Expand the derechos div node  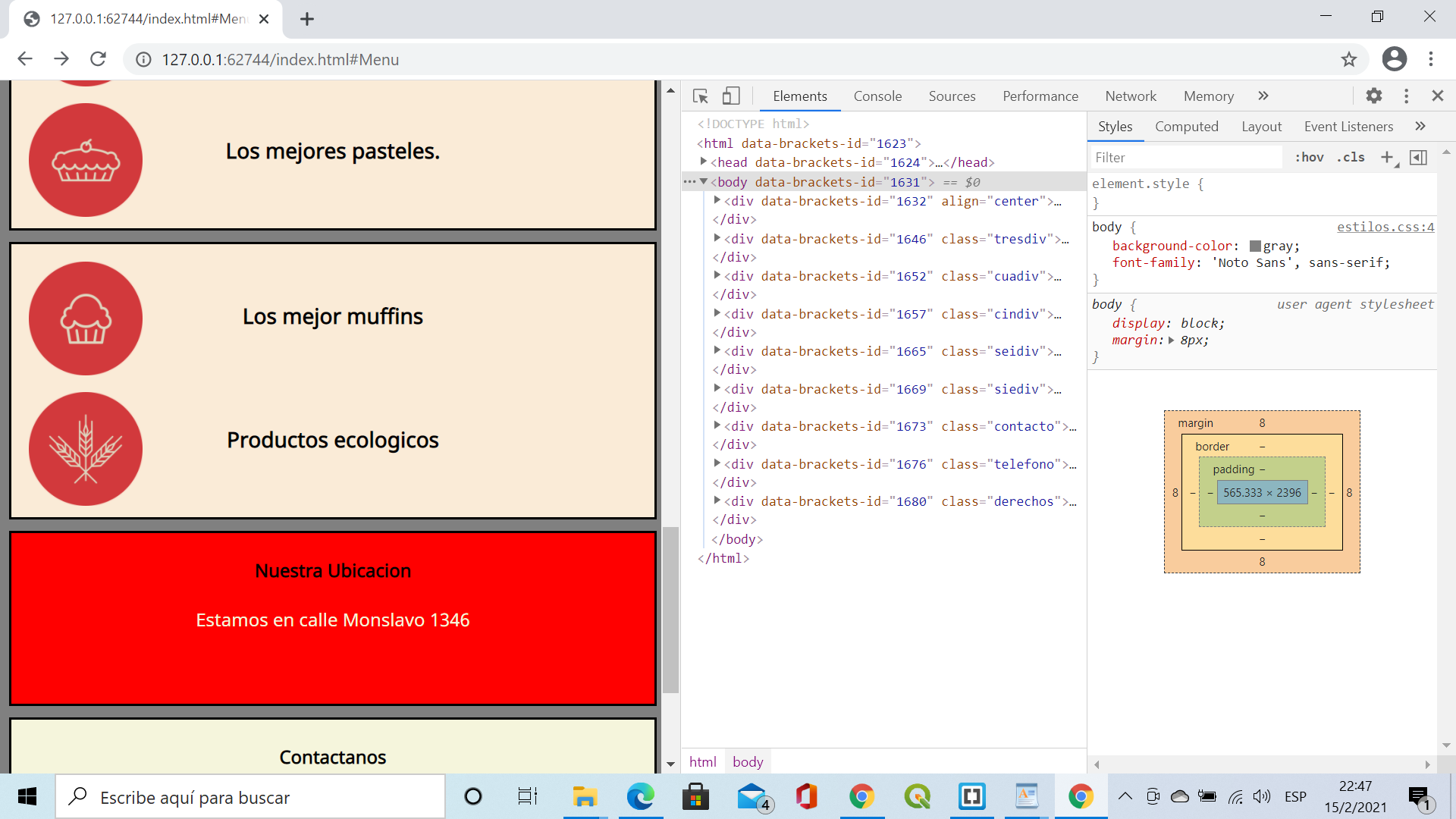[x=717, y=500]
